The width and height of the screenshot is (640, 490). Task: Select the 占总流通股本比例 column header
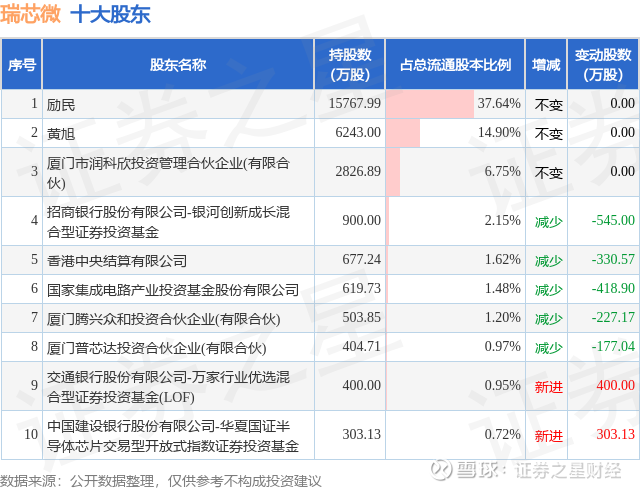[455, 65]
